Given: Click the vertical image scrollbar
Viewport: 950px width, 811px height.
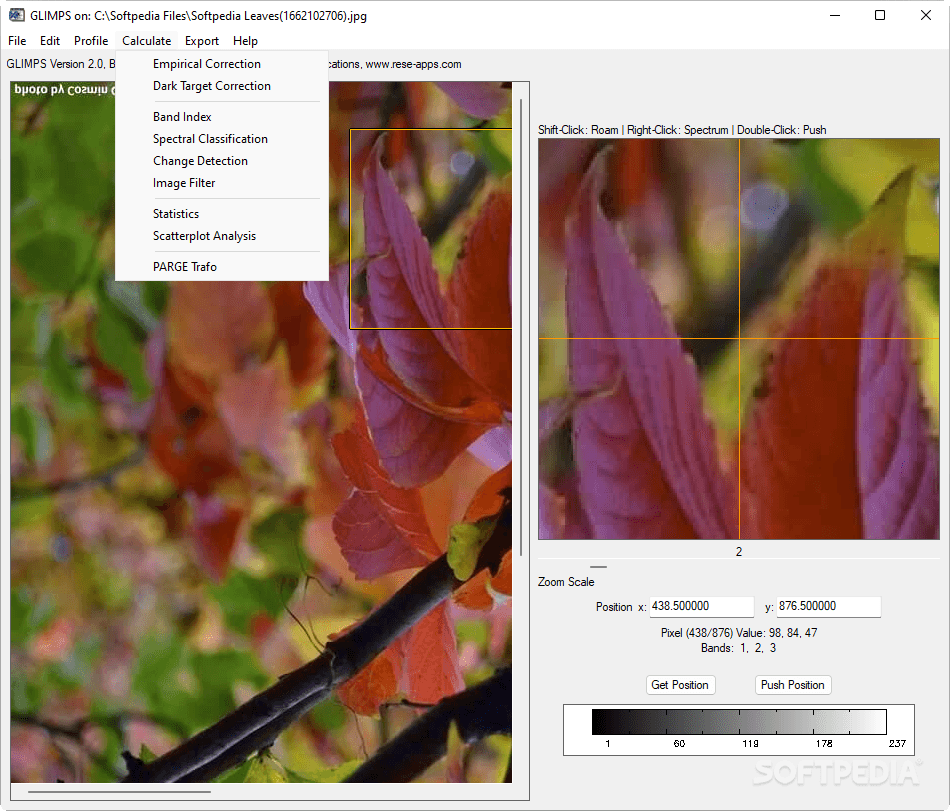Looking at the screenshot, I should point(521,327).
